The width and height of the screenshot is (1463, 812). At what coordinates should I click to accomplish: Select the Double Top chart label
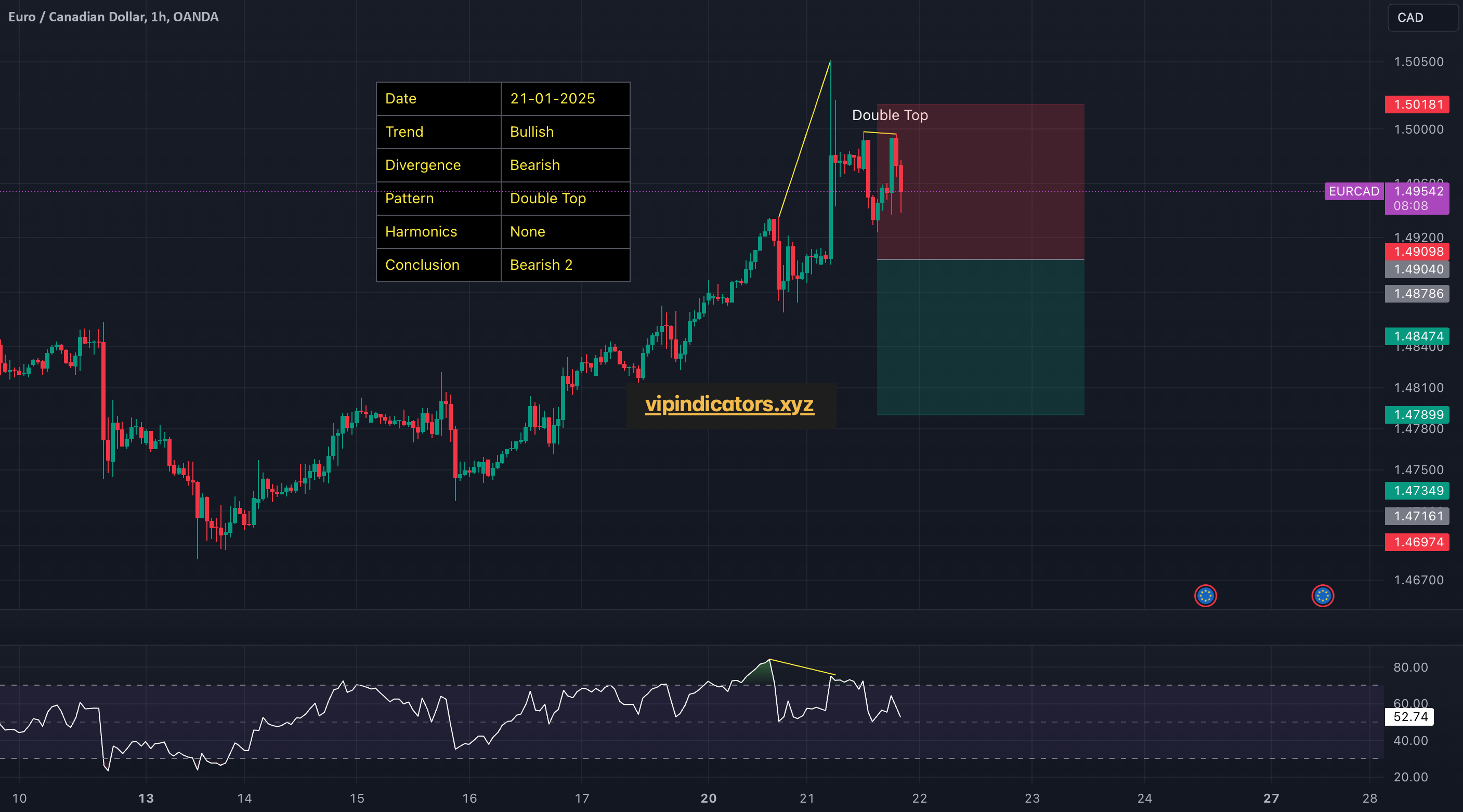click(890, 115)
